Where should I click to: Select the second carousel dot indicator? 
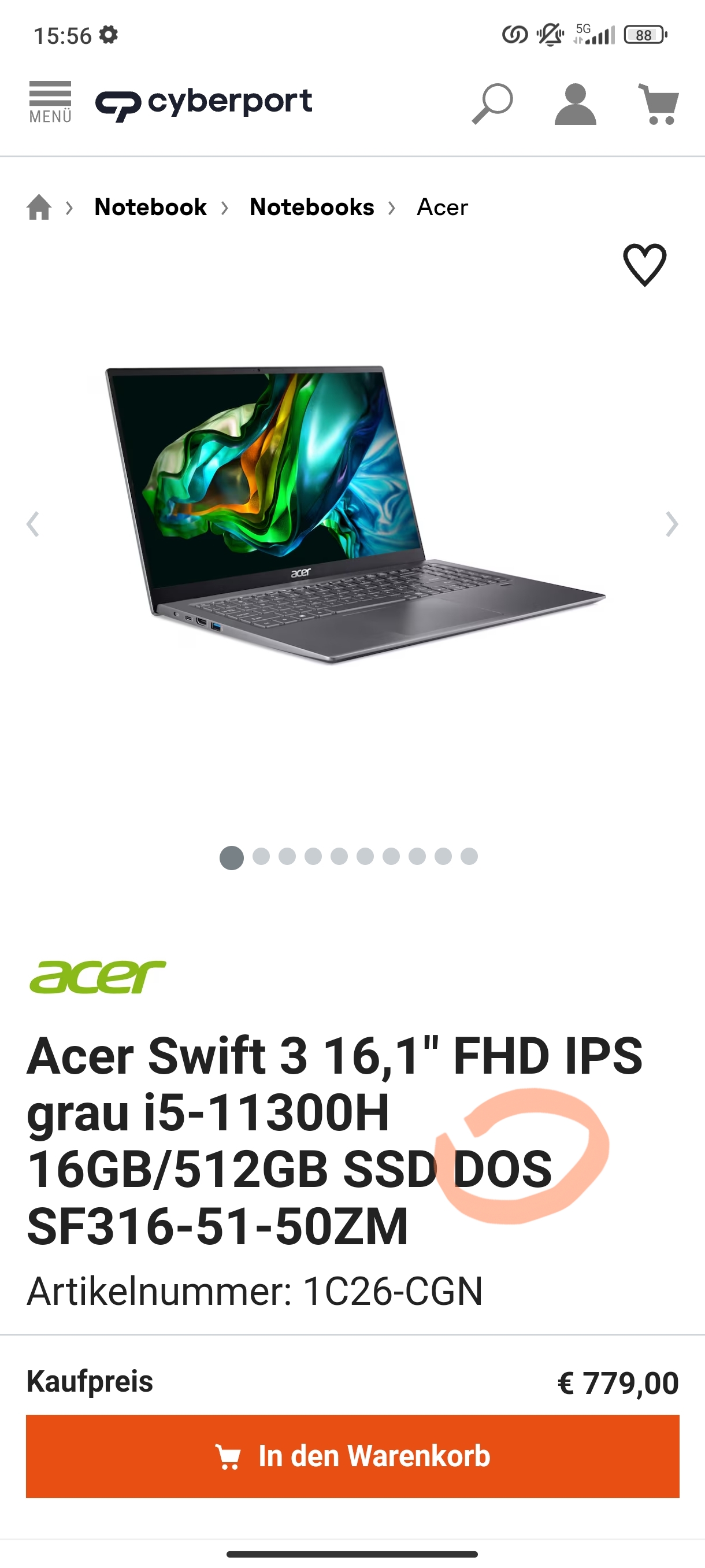click(261, 856)
